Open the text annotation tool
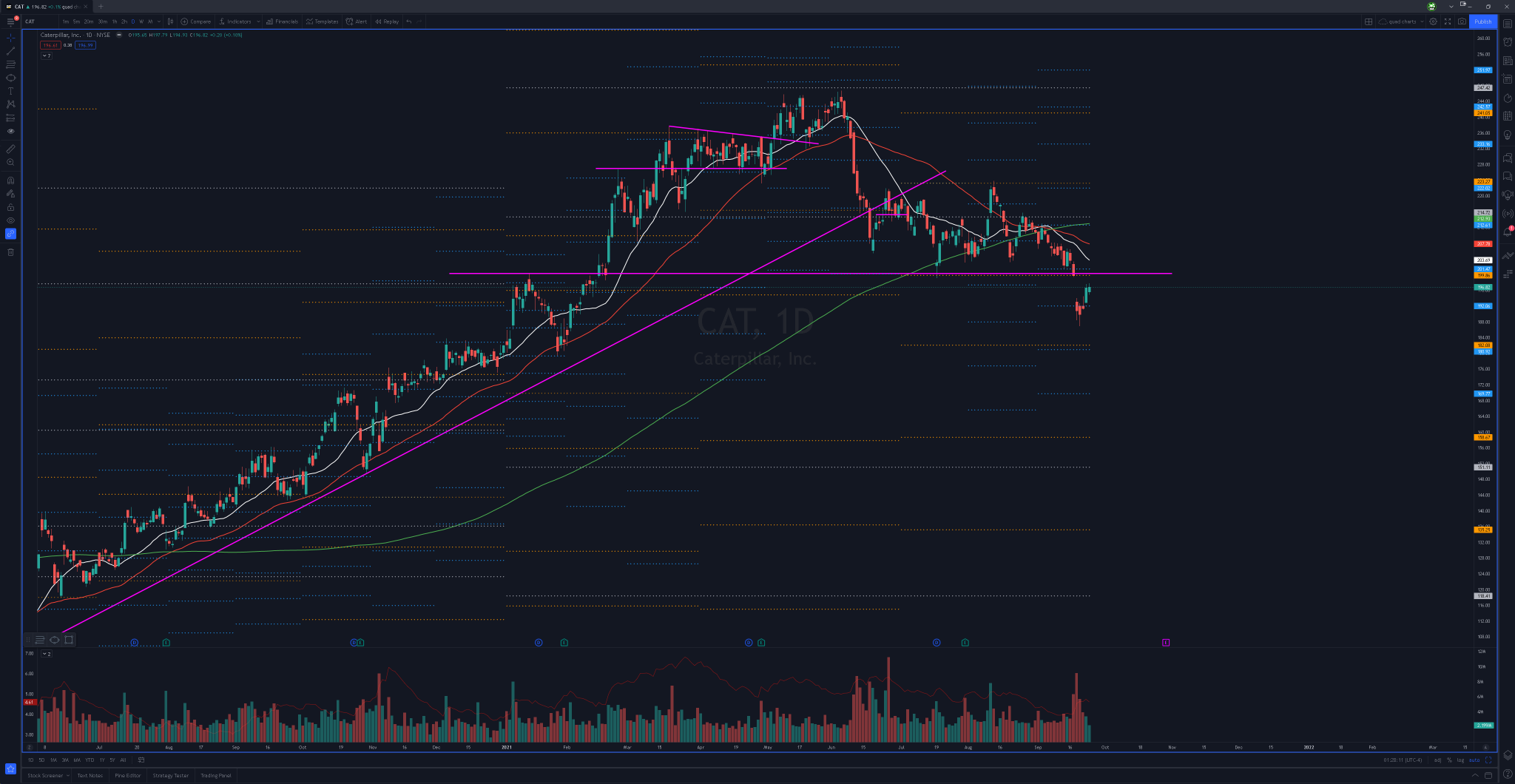Viewport: 1515px width, 784px height. [x=10, y=91]
